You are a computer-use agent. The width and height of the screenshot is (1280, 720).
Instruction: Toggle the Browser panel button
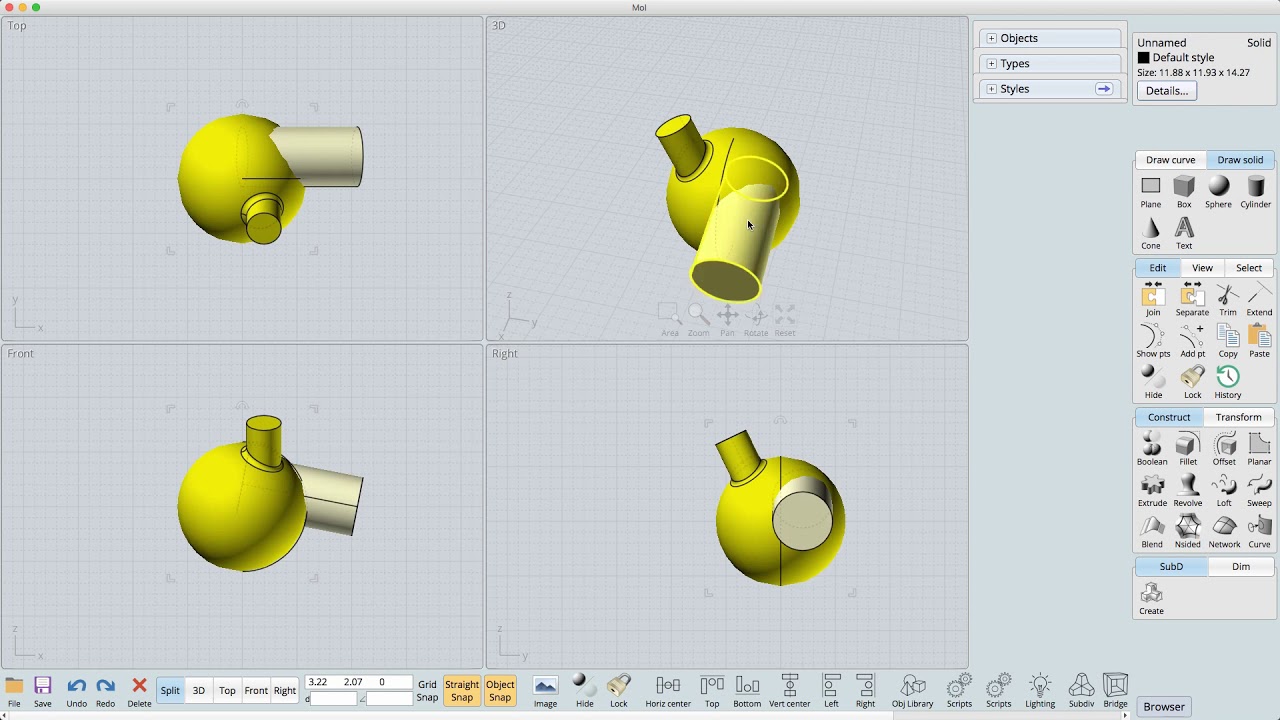coord(1164,706)
